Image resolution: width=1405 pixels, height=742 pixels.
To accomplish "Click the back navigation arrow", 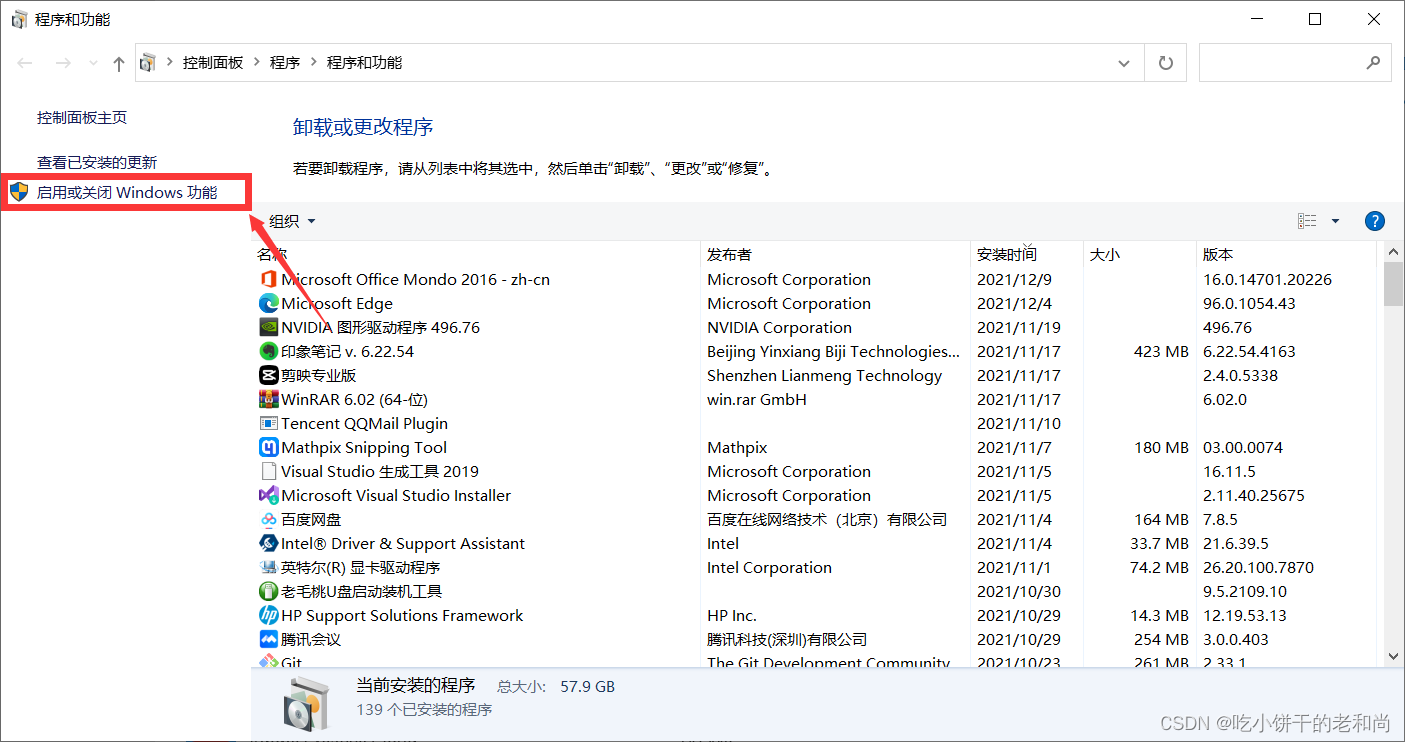I will [x=25, y=63].
